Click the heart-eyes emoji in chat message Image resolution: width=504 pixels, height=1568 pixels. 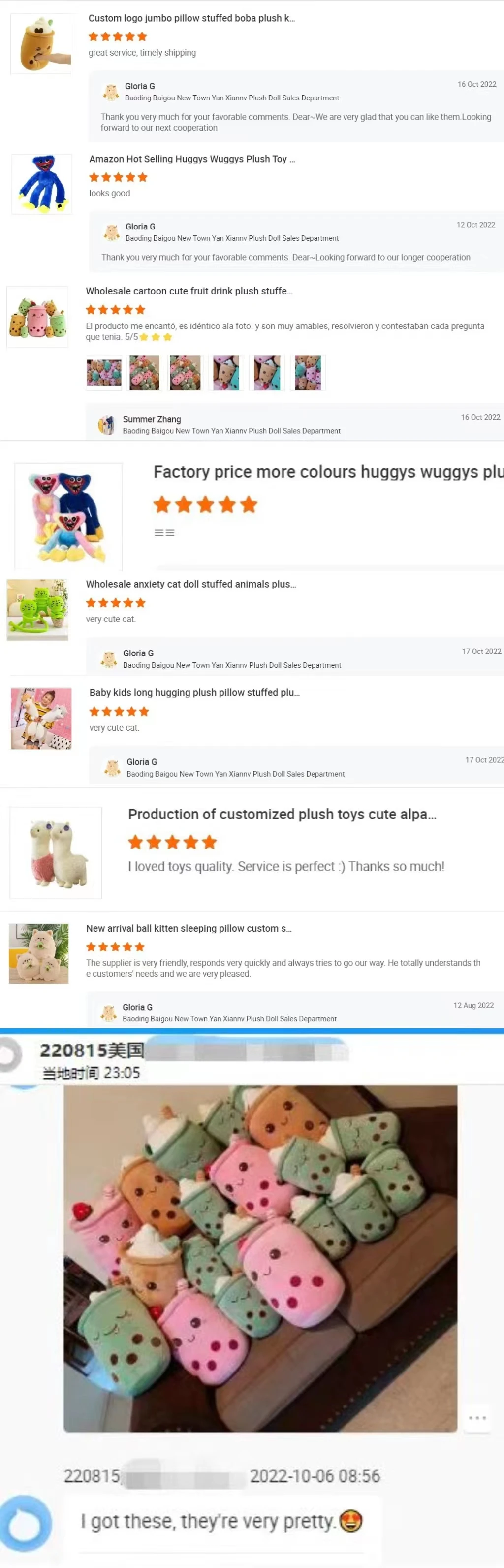350,1521
